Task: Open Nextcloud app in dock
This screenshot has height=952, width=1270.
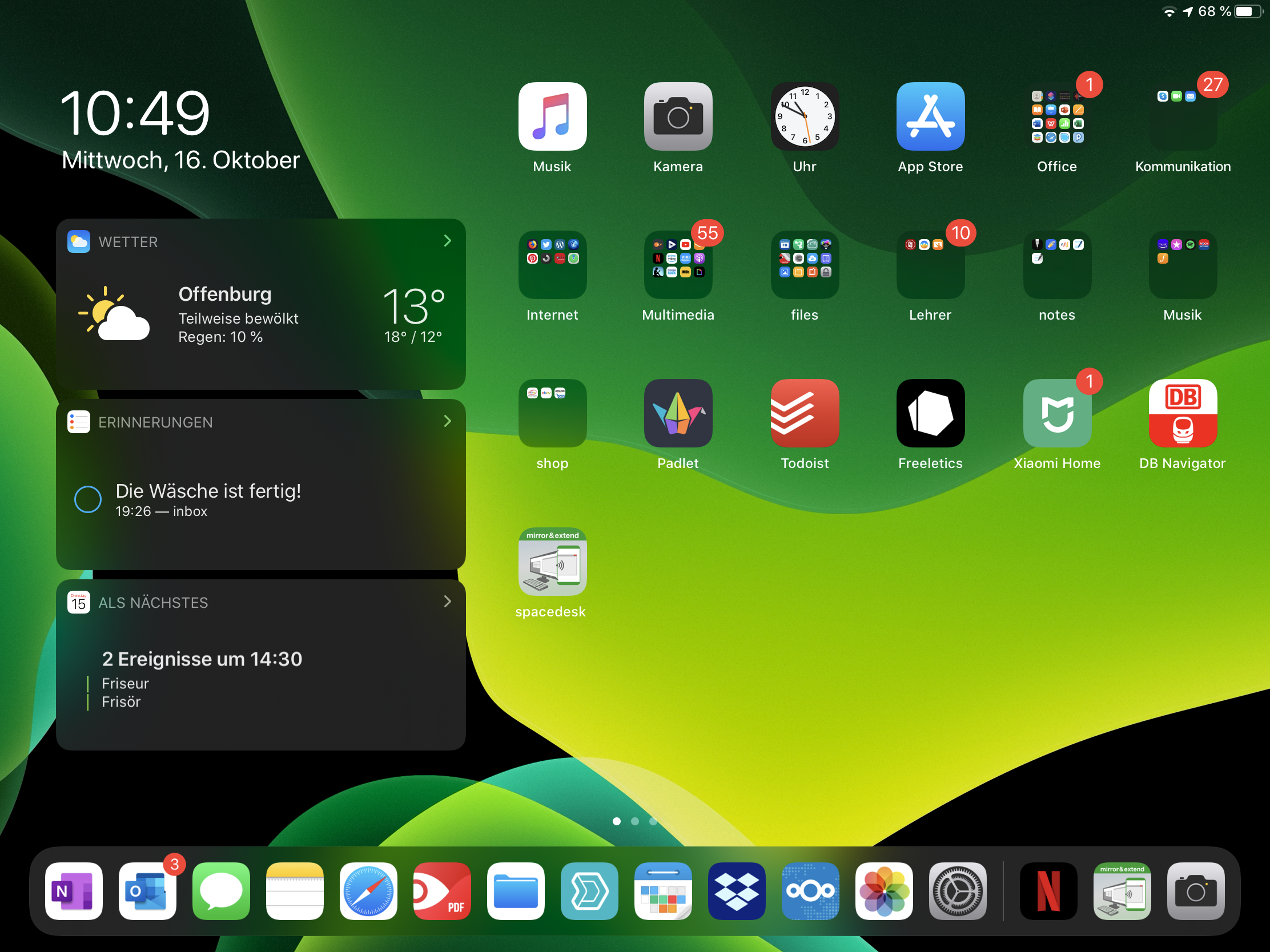Action: click(810, 890)
